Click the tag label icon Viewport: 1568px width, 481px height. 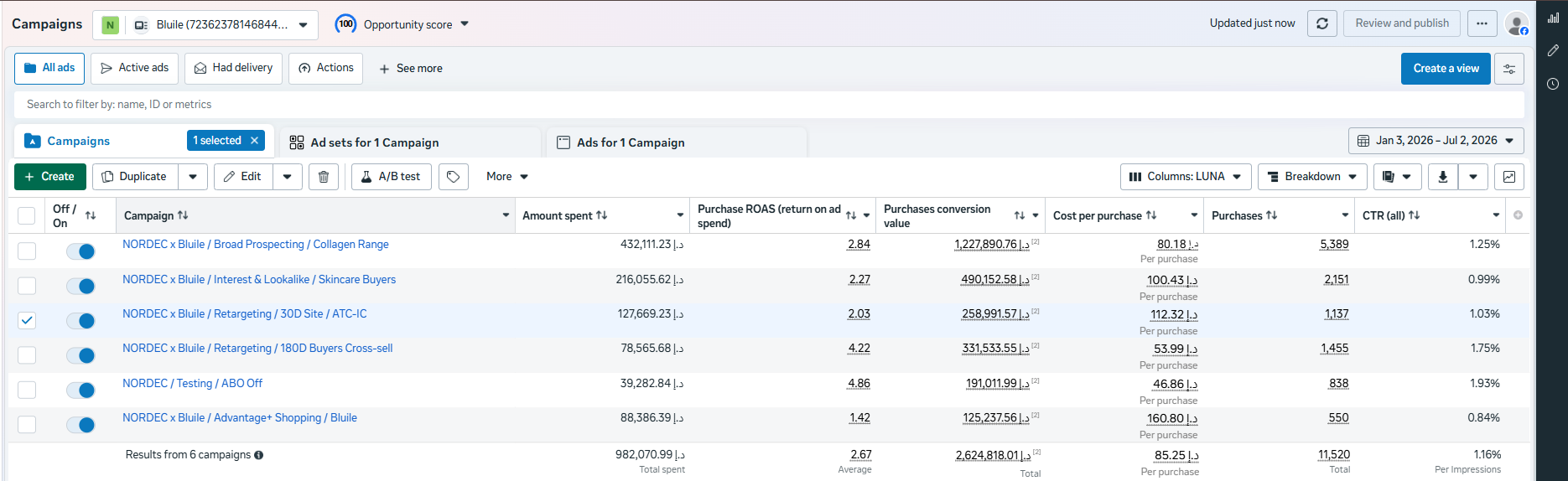454,177
